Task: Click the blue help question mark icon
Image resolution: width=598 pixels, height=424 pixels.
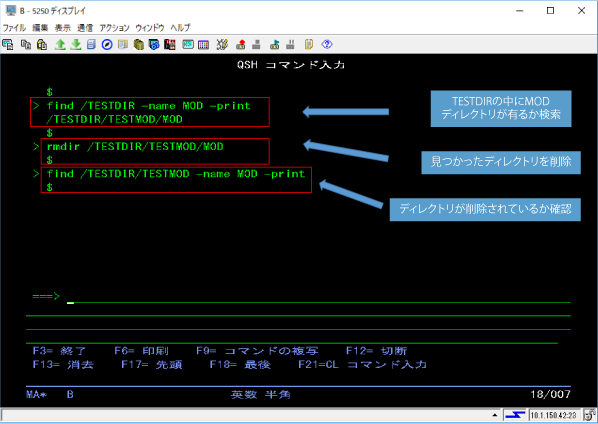Action: tap(327, 44)
